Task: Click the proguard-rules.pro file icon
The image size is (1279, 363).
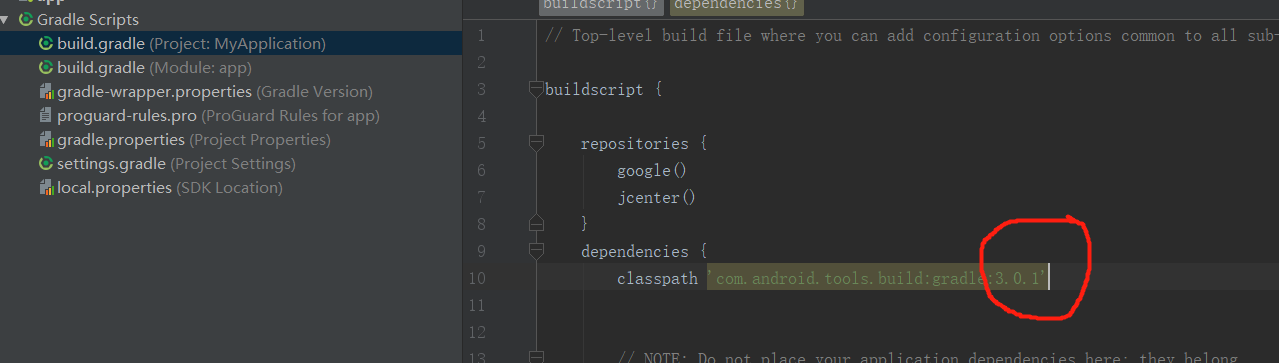Action: (46, 116)
